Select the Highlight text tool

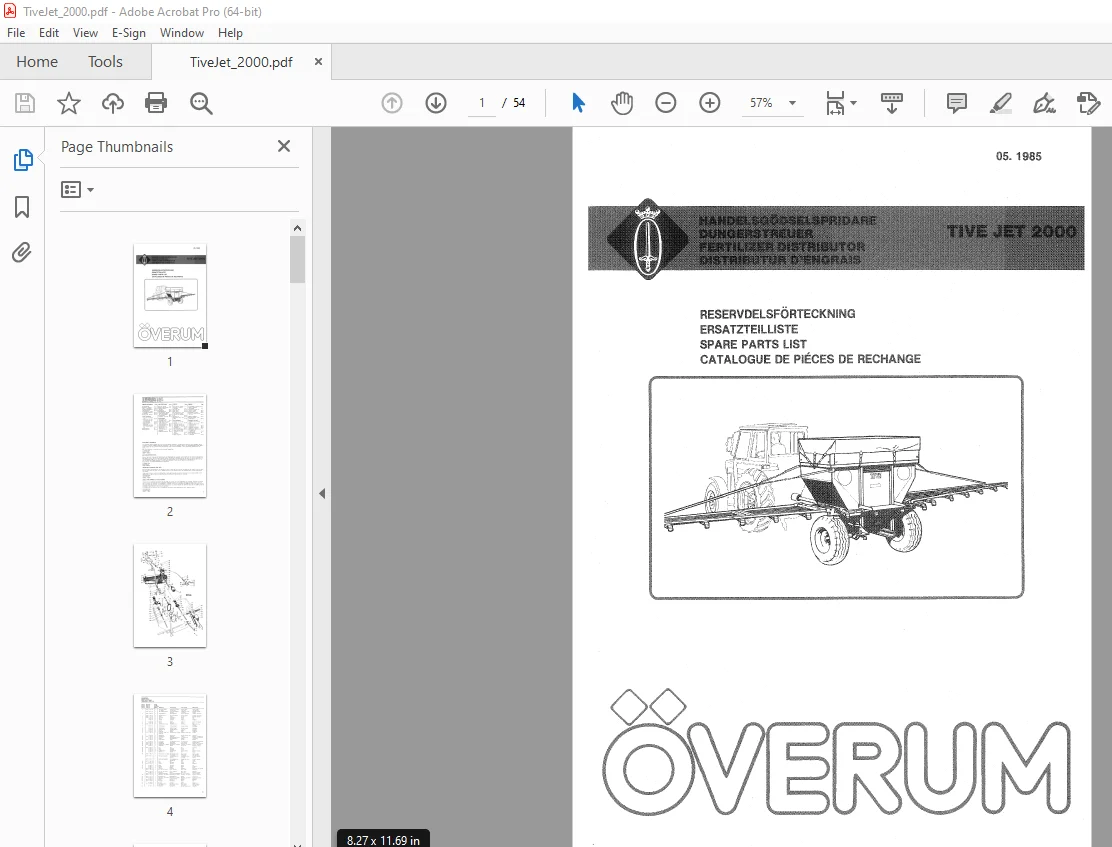coord(1000,103)
